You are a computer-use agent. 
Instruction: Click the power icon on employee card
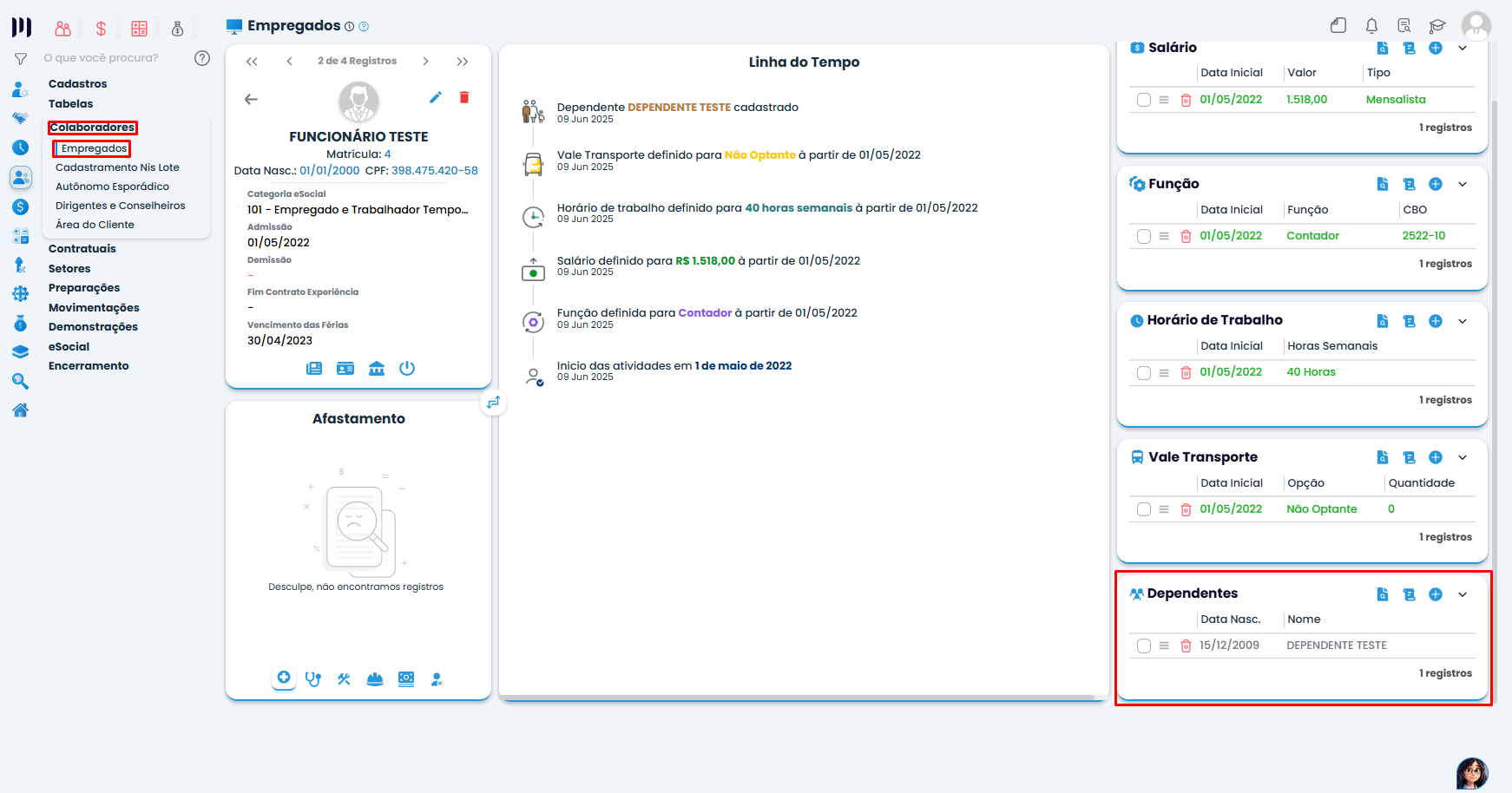407,369
